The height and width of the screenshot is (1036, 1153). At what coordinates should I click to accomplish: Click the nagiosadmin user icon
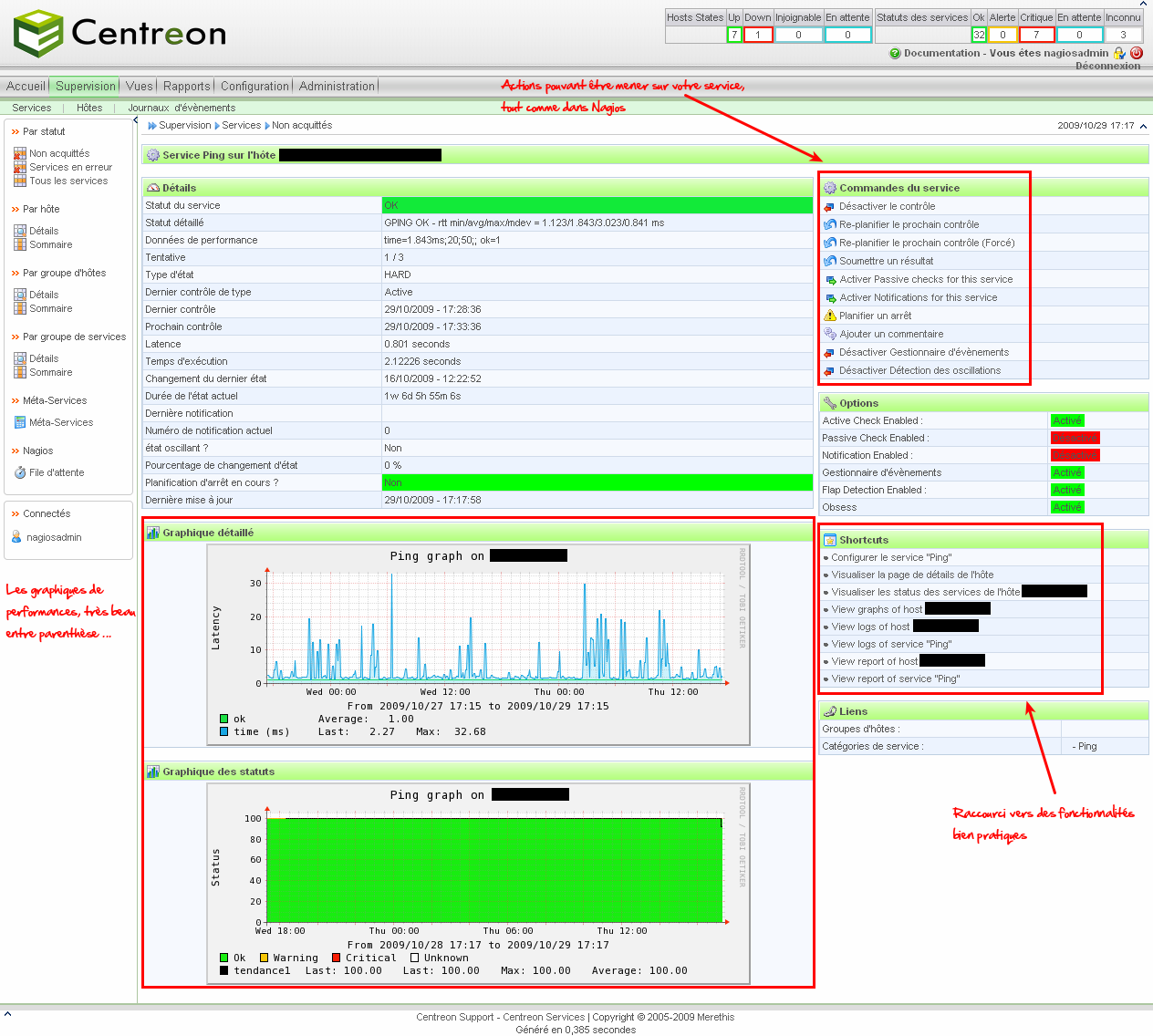pyautogui.click(x=16, y=537)
